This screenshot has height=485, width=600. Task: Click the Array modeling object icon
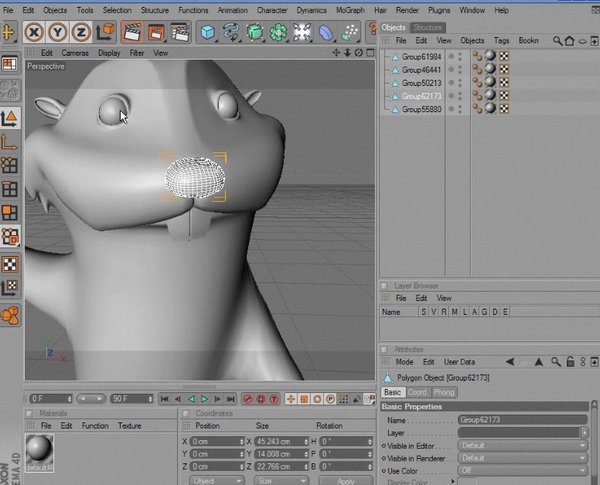click(x=280, y=32)
